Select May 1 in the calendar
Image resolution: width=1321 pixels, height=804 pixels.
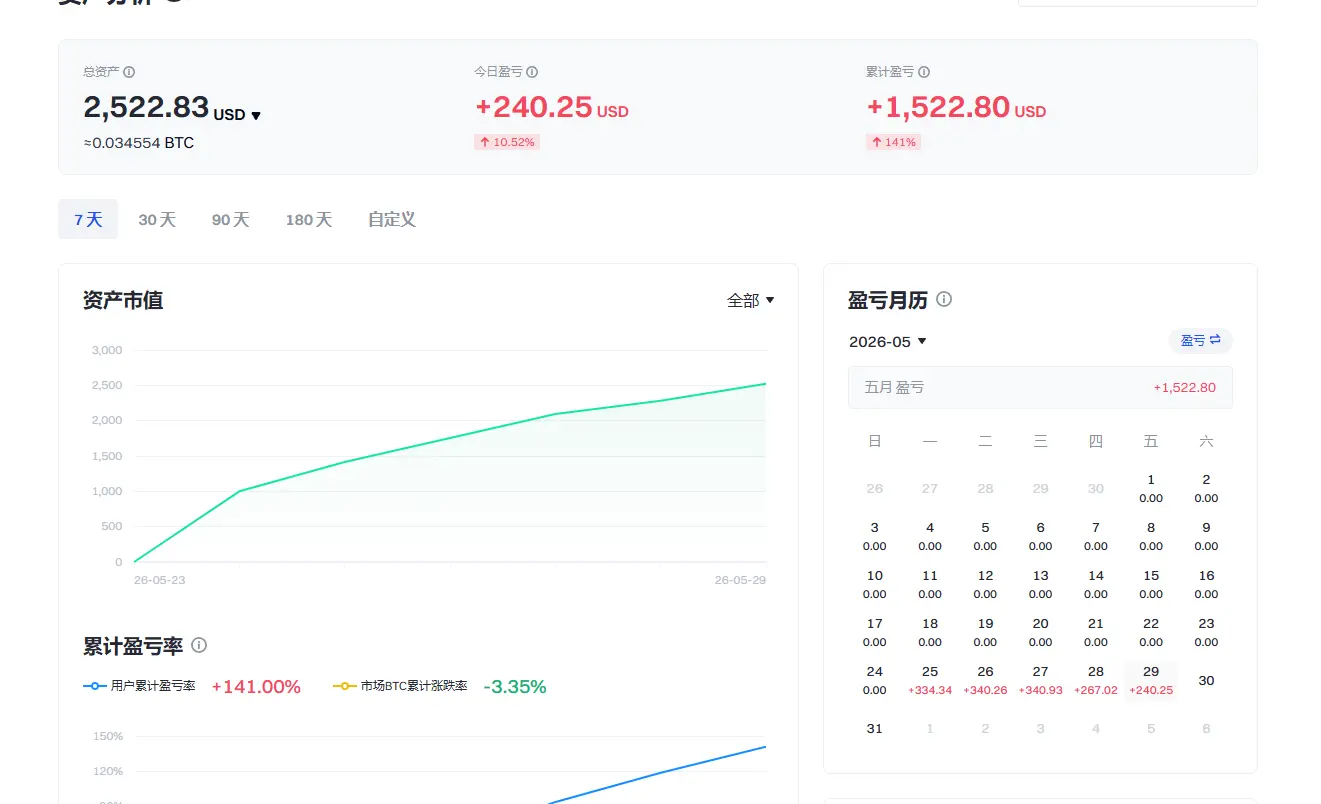pyautogui.click(x=1151, y=488)
